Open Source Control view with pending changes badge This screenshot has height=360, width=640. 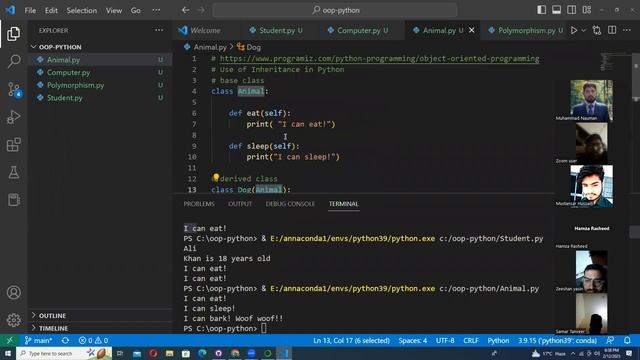pyautogui.click(x=14, y=89)
